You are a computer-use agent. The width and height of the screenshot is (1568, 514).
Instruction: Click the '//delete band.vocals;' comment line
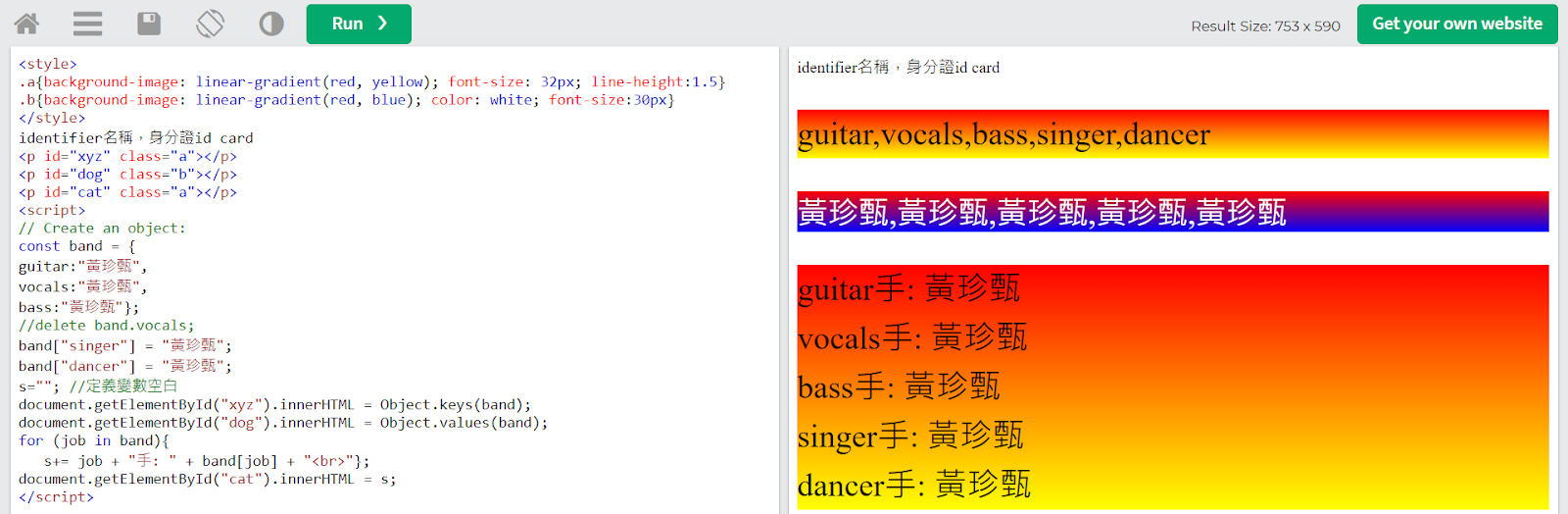pyautogui.click(x=106, y=326)
